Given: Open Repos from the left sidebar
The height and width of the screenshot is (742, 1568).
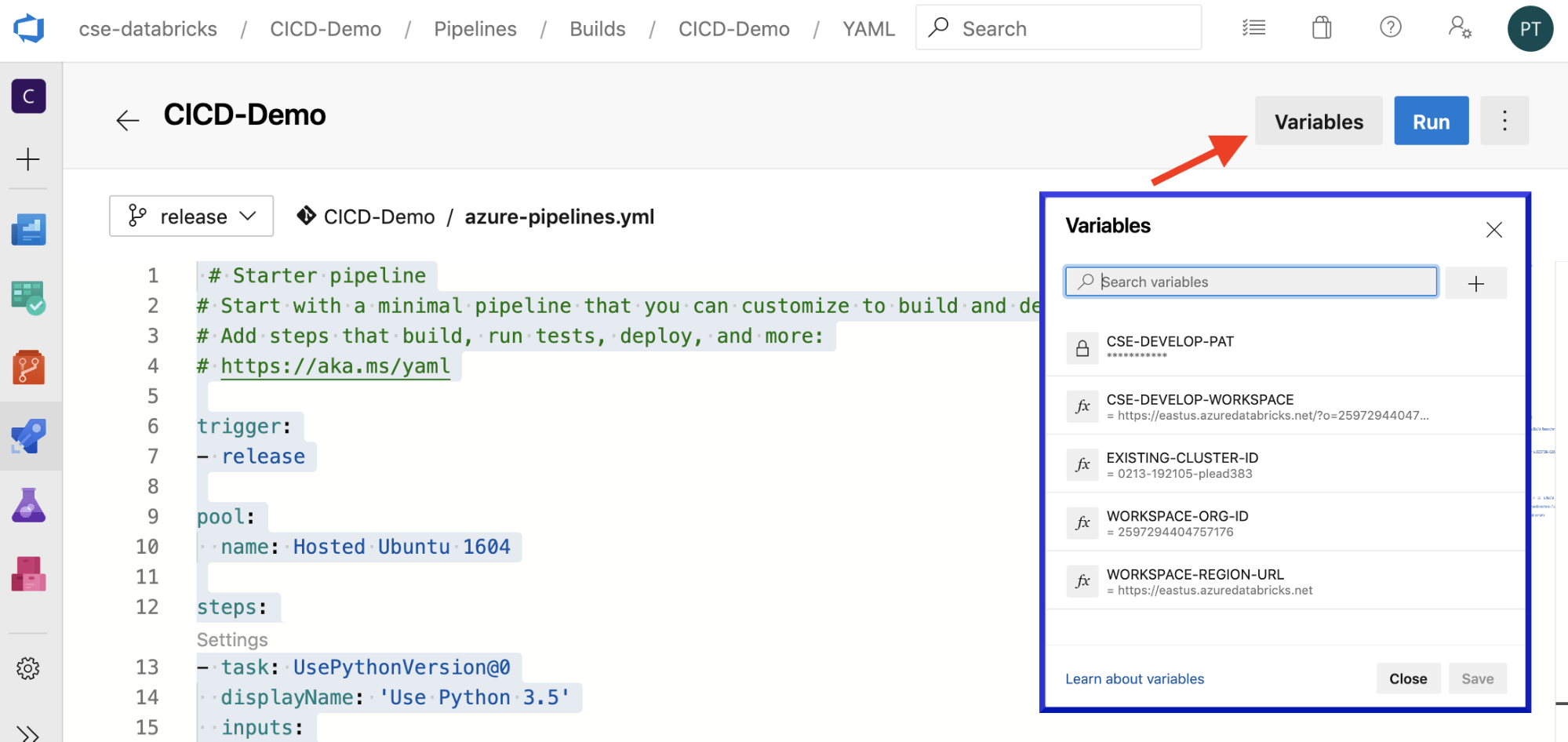Looking at the screenshot, I should (28, 366).
